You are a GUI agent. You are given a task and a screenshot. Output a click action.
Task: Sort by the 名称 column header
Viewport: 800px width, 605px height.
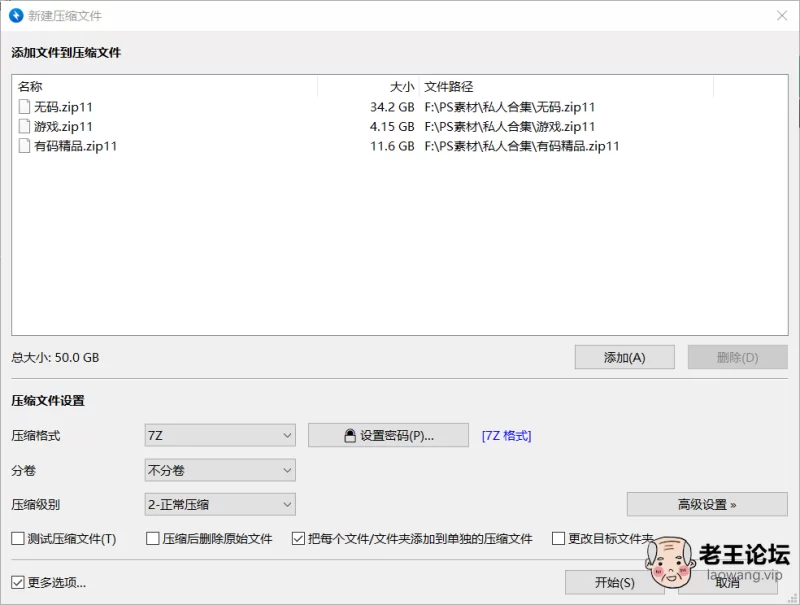pos(164,86)
